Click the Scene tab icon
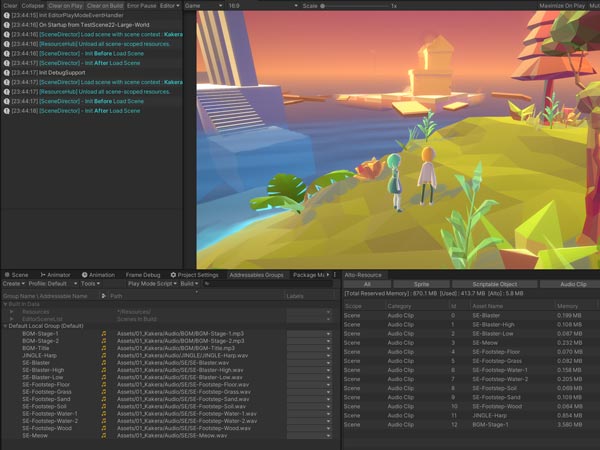Image resolution: width=600 pixels, height=450 pixels. [6, 274]
